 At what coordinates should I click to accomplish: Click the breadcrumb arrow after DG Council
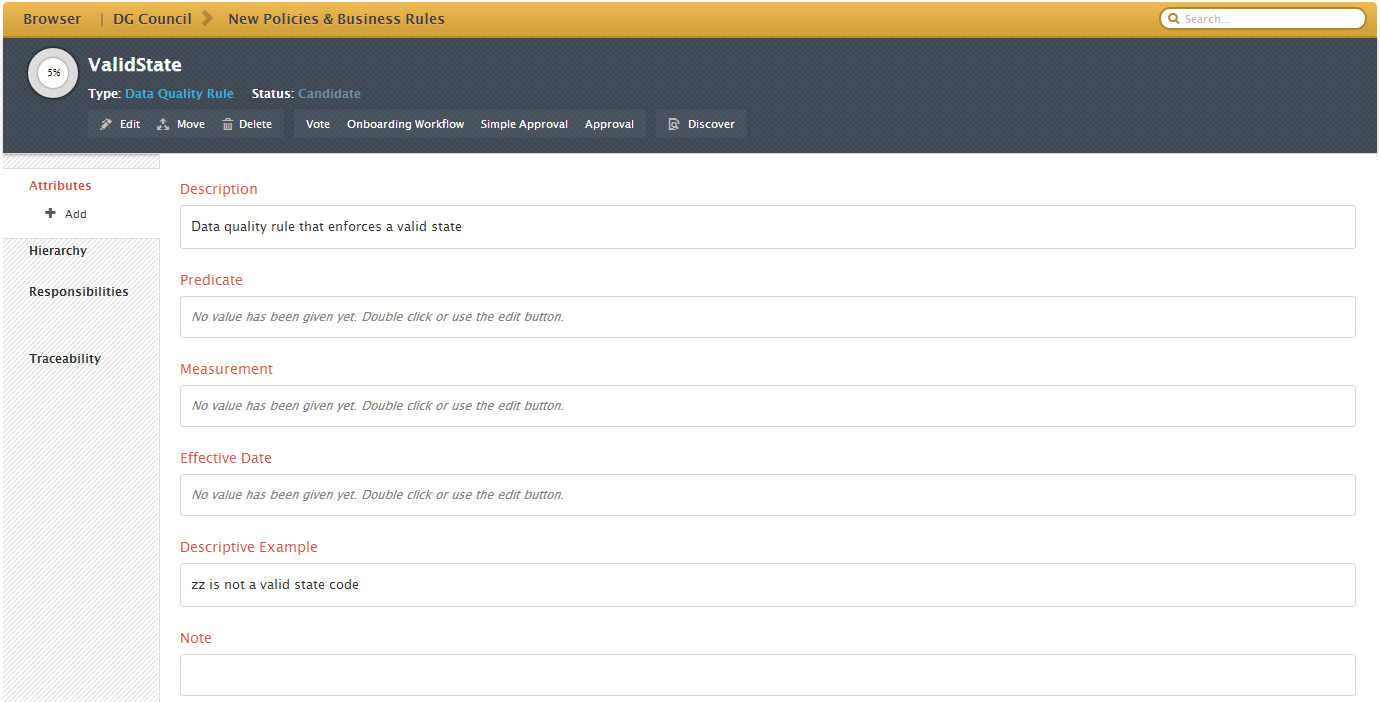[x=207, y=18]
